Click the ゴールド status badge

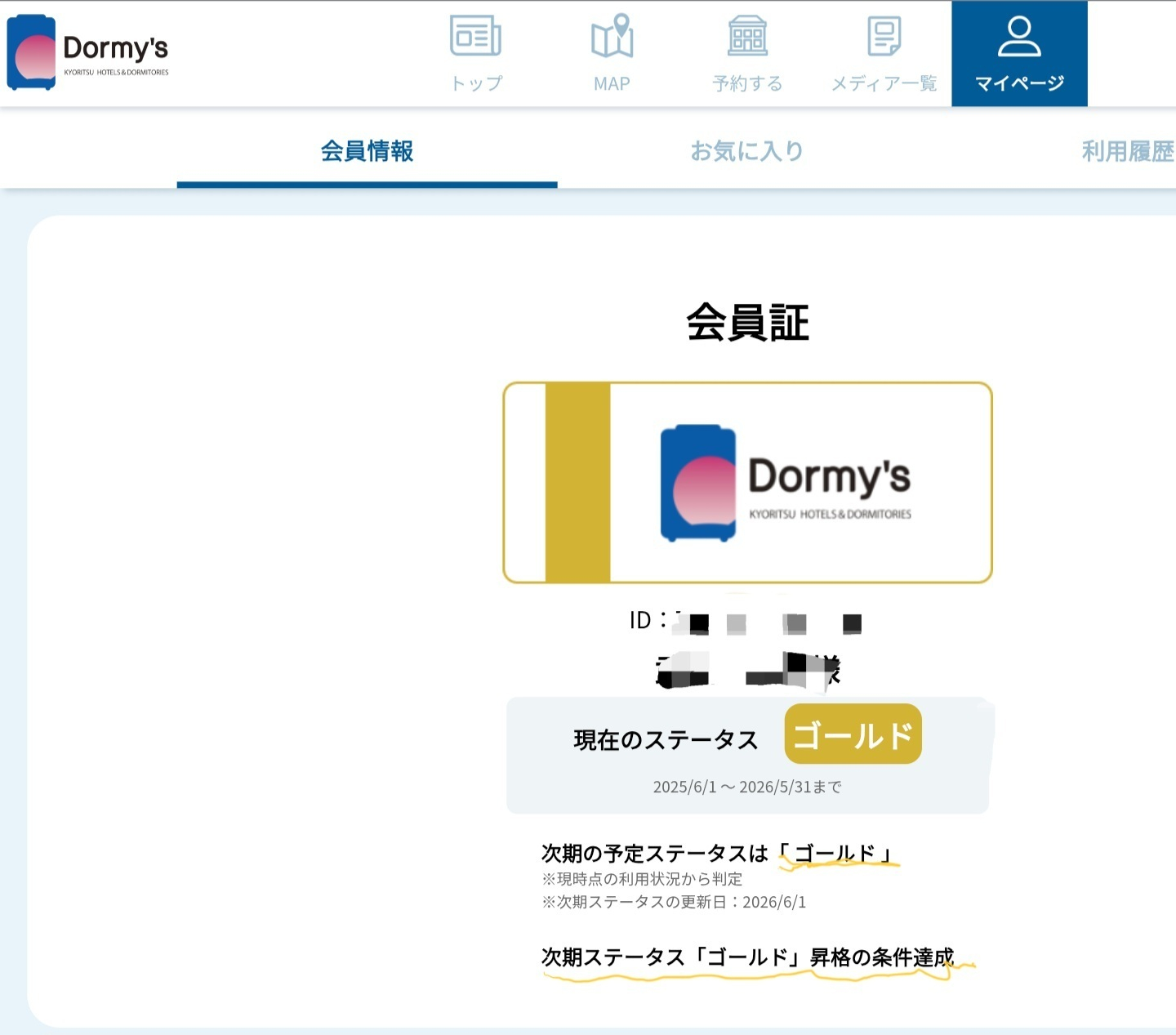point(853,734)
